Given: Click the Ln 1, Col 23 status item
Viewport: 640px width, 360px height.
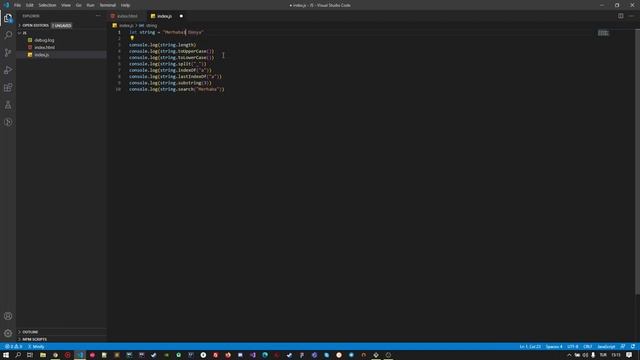Looking at the screenshot, I should click(530, 347).
